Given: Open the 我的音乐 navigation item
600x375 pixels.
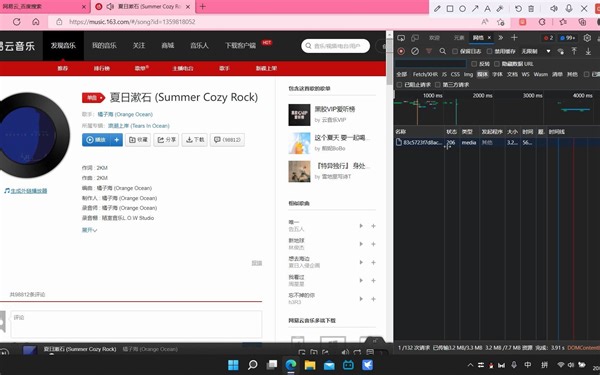Looking at the screenshot, I should [104, 46].
